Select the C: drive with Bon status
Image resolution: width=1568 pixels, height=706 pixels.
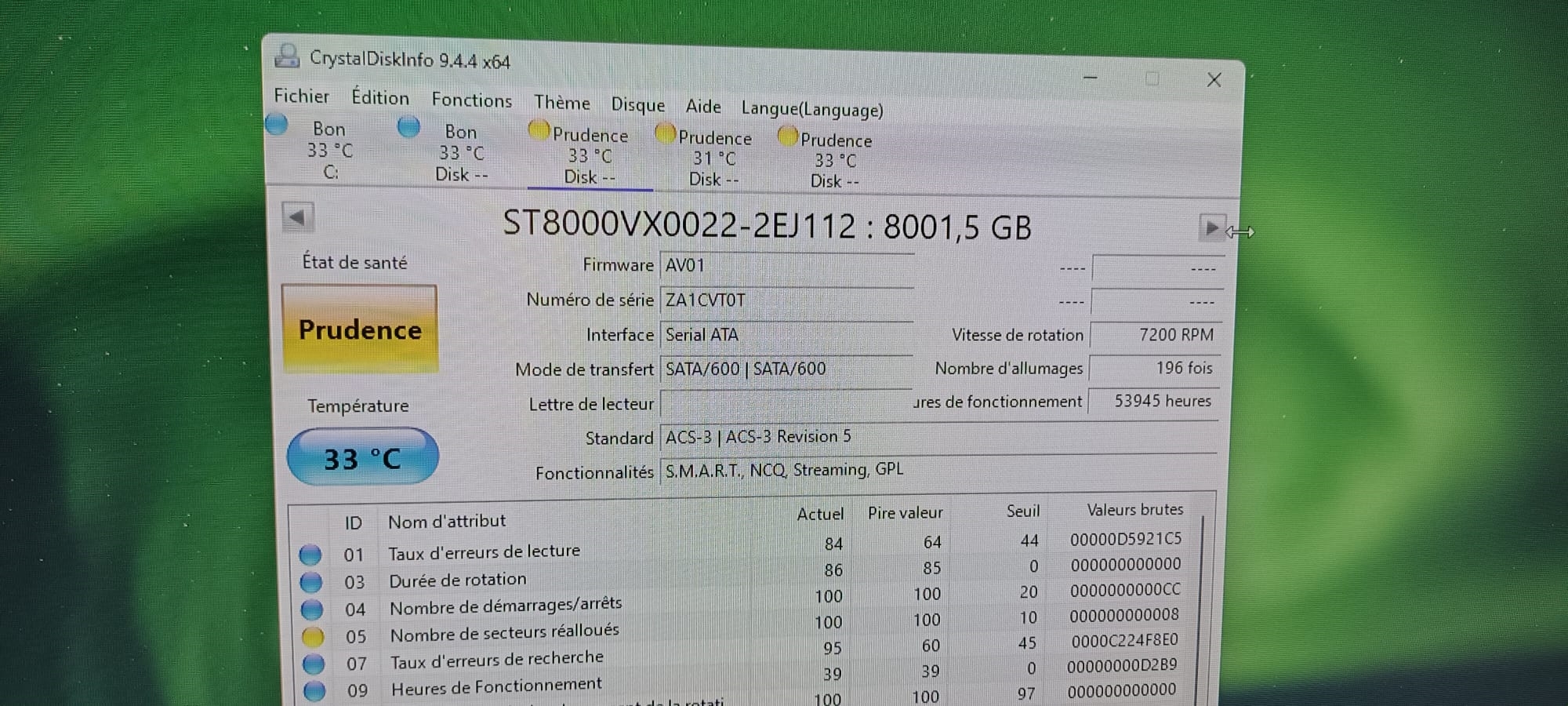328,149
